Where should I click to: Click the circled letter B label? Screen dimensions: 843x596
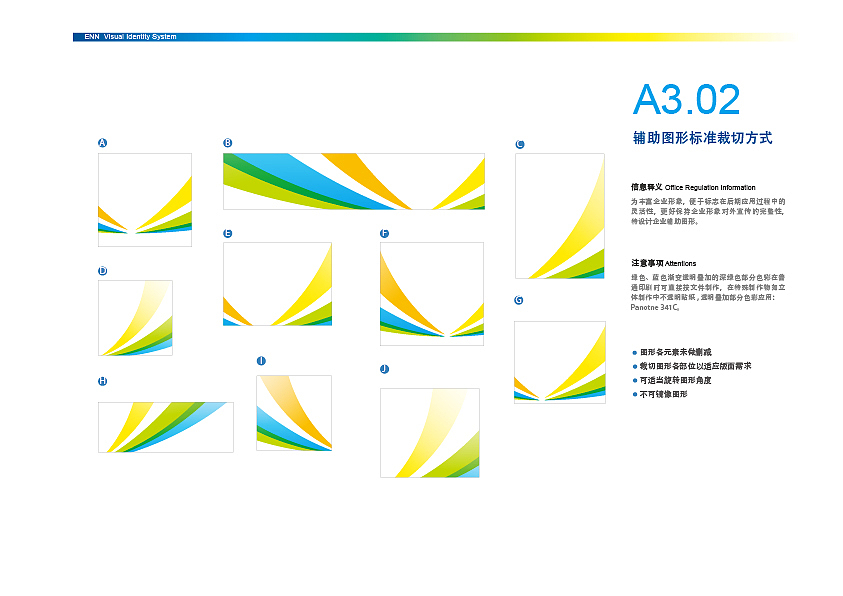pyautogui.click(x=227, y=142)
